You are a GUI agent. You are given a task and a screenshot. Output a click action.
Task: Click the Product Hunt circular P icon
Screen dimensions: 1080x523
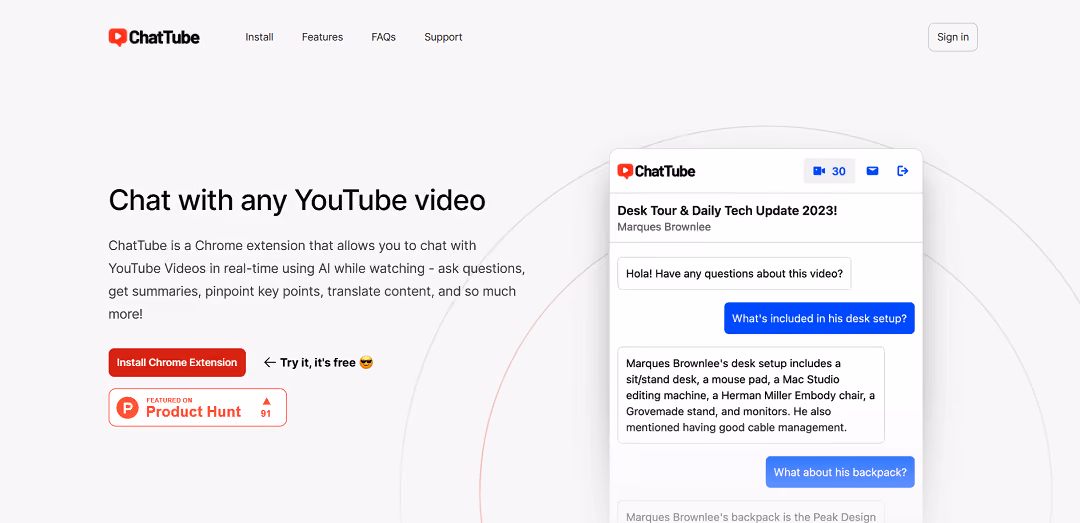click(127, 407)
